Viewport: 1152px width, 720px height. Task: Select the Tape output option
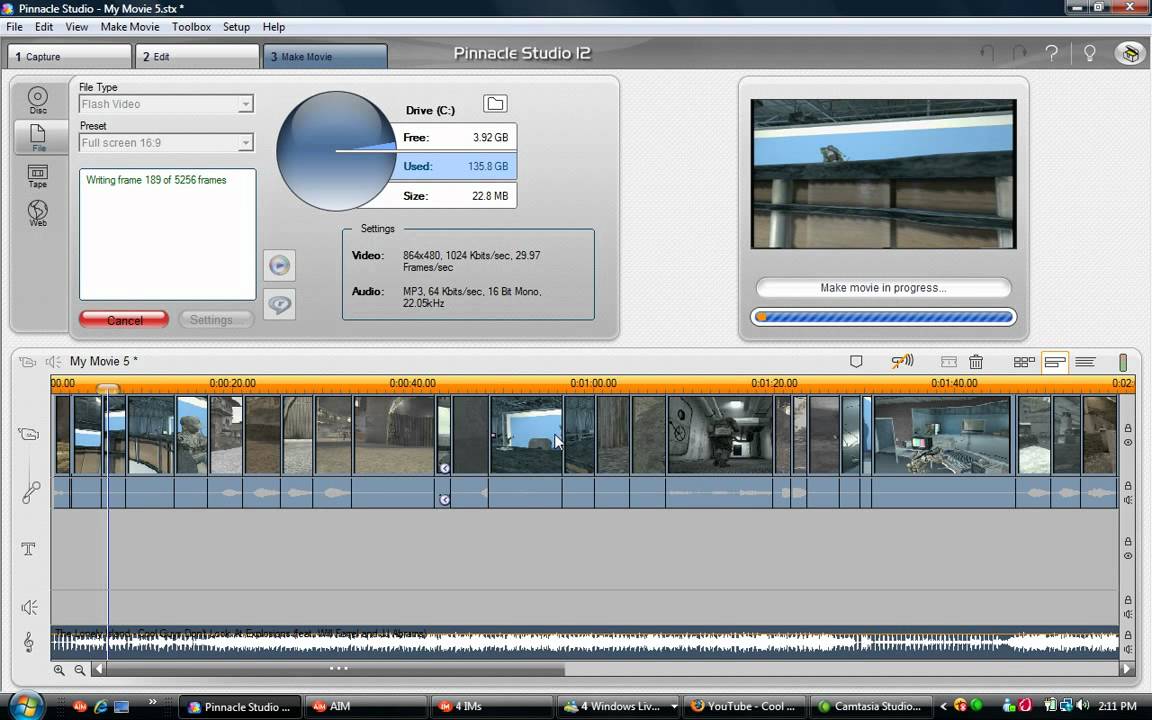click(38, 176)
